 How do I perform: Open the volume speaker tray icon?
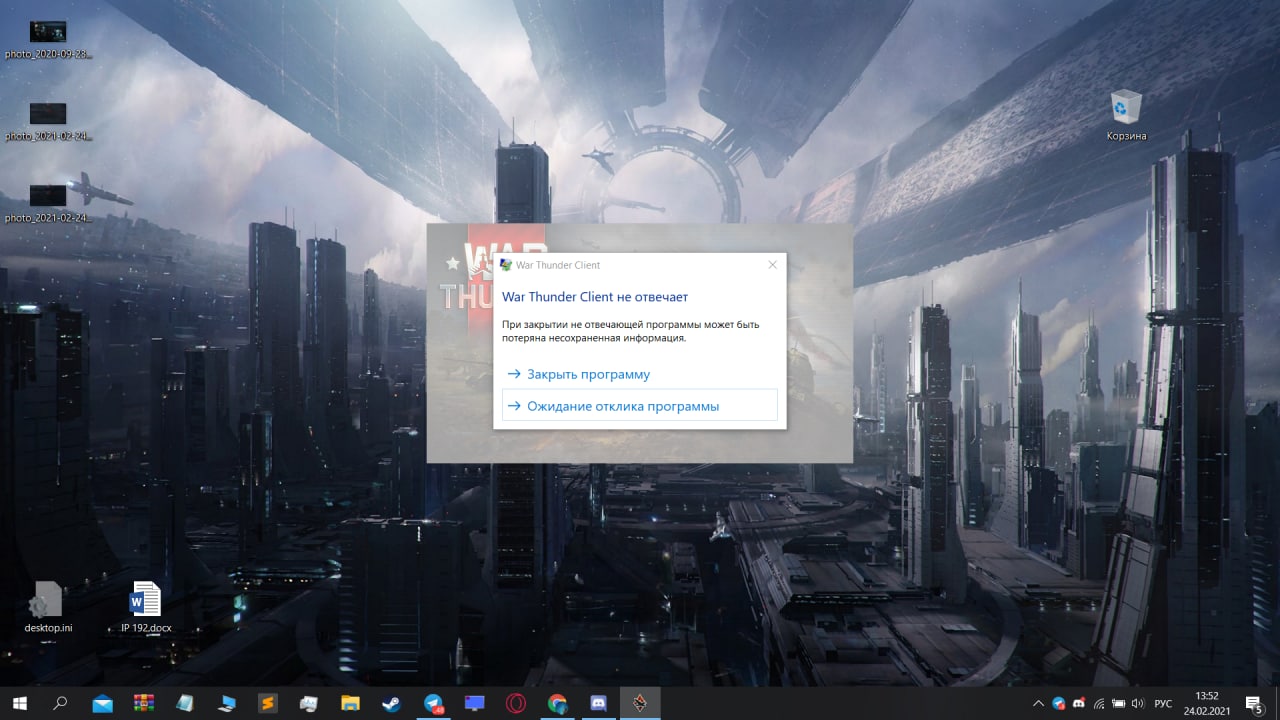(x=1137, y=703)
